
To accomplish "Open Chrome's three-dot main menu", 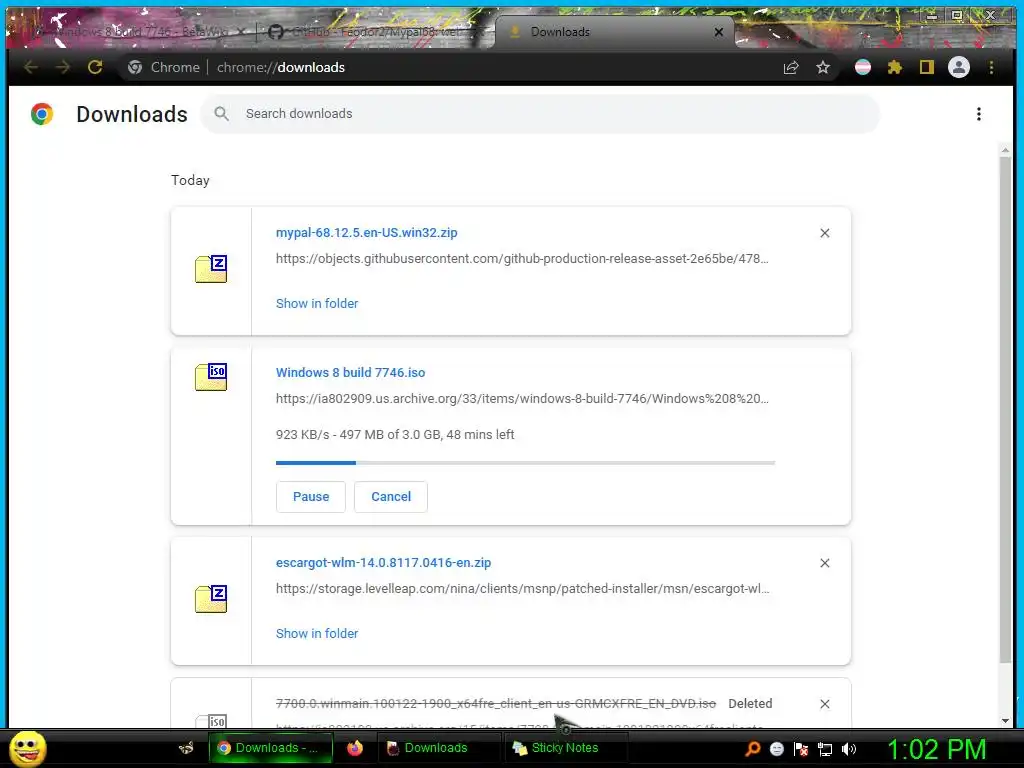I will point(991,67).
